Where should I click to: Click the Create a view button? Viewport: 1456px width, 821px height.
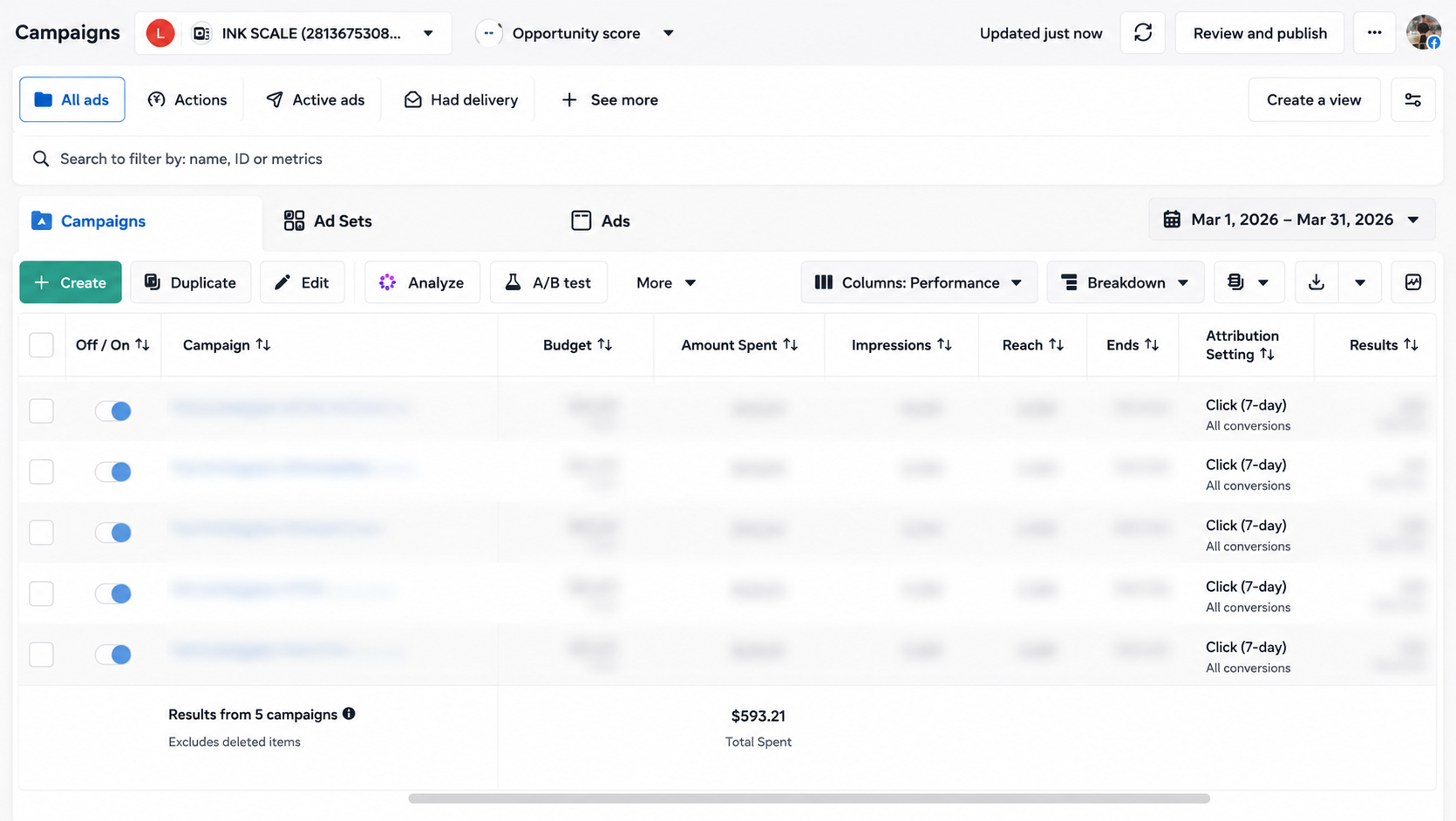[1314, 99]
